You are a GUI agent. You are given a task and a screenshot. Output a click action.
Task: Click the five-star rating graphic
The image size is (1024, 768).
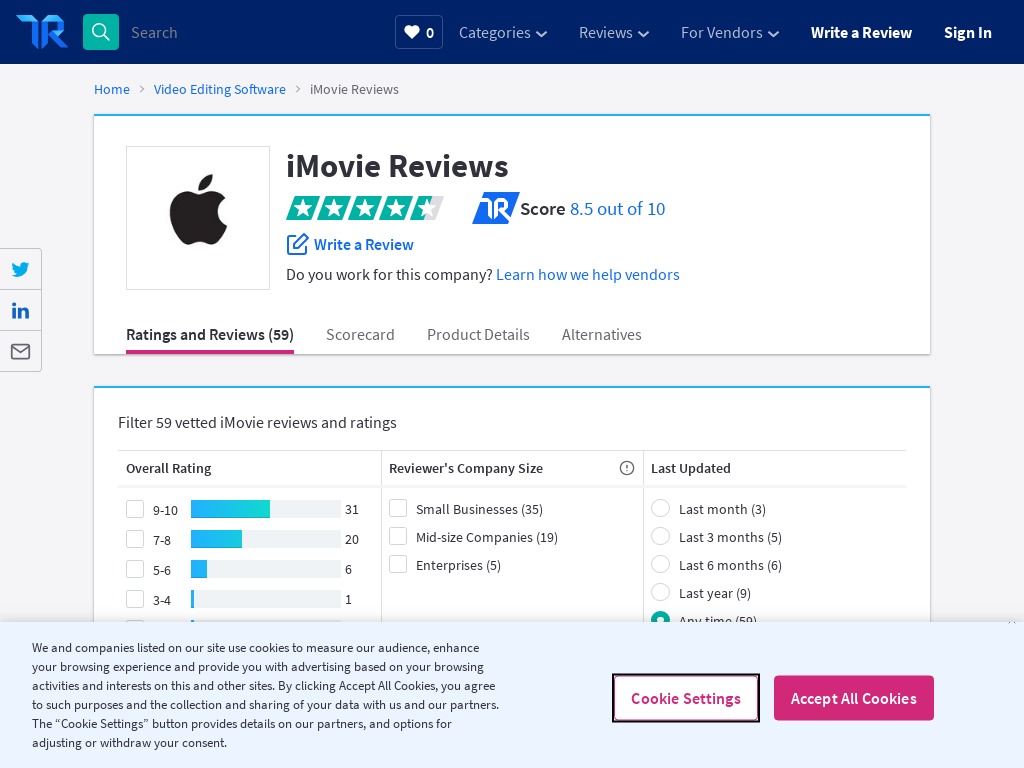[364, 208]
